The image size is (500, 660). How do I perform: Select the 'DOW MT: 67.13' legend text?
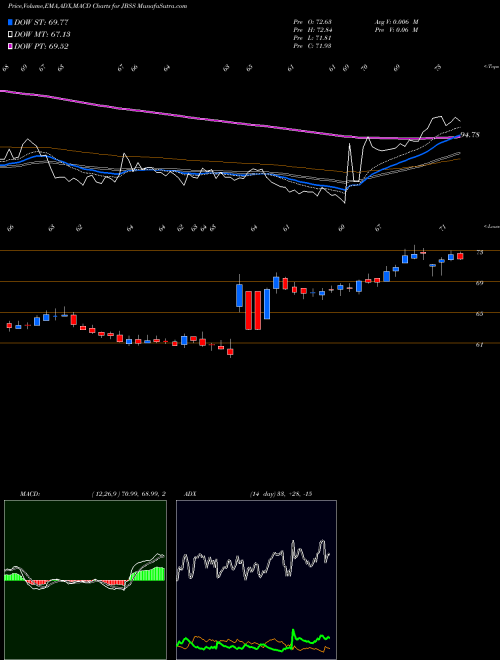click(42, 35)
